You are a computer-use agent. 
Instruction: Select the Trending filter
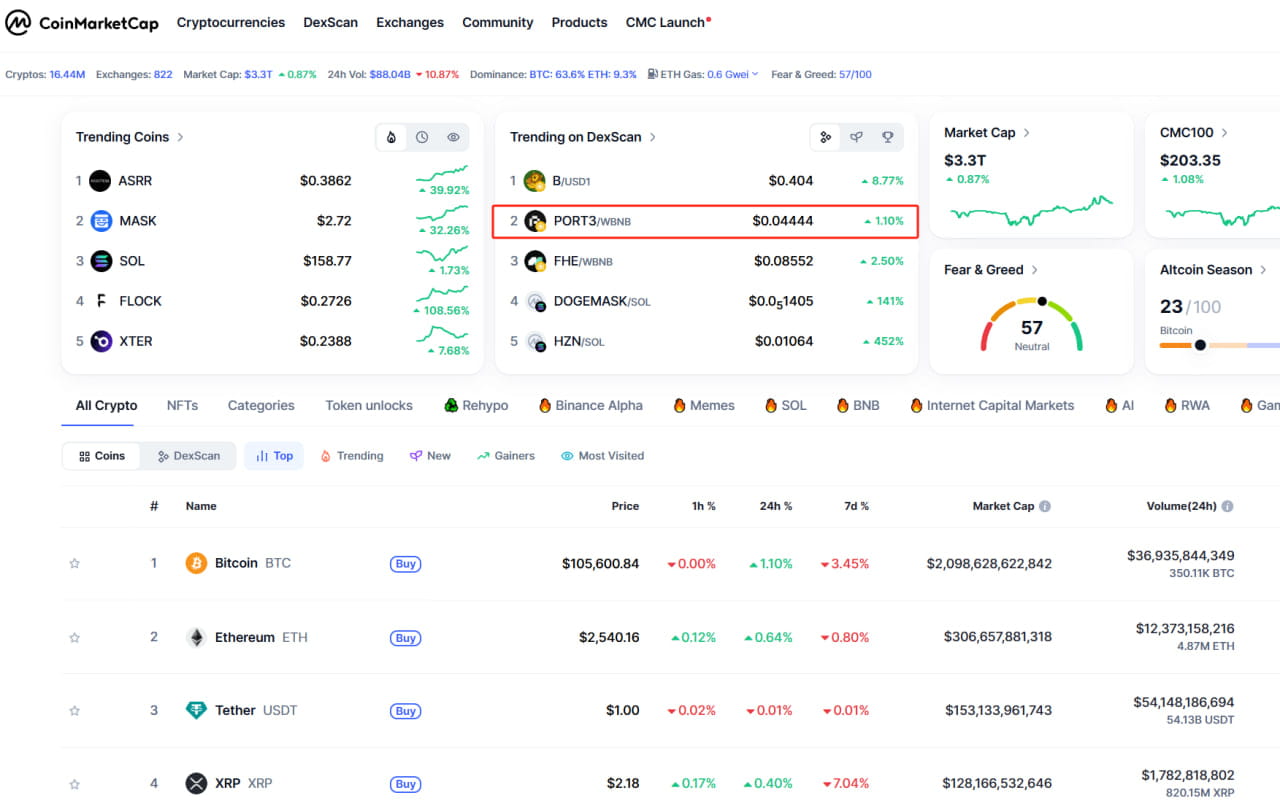coord(352,456)
